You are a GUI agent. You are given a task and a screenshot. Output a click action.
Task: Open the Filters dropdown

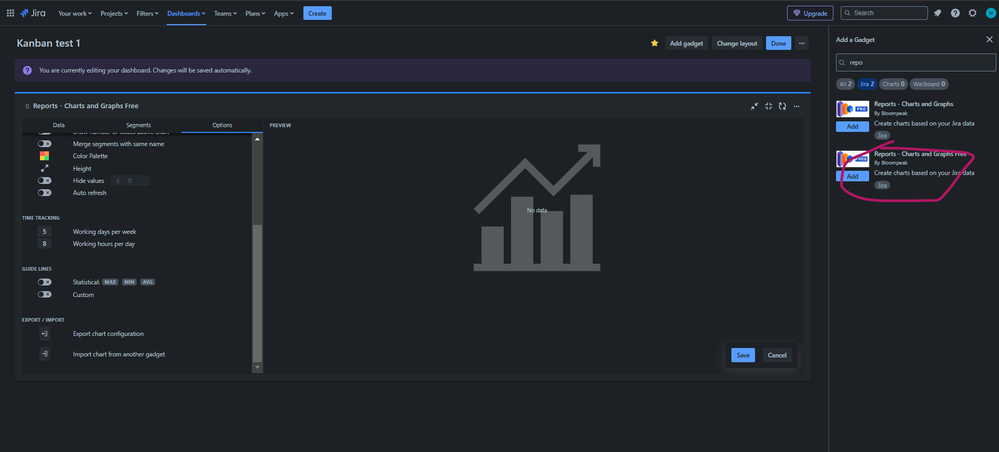coord(148,13)
